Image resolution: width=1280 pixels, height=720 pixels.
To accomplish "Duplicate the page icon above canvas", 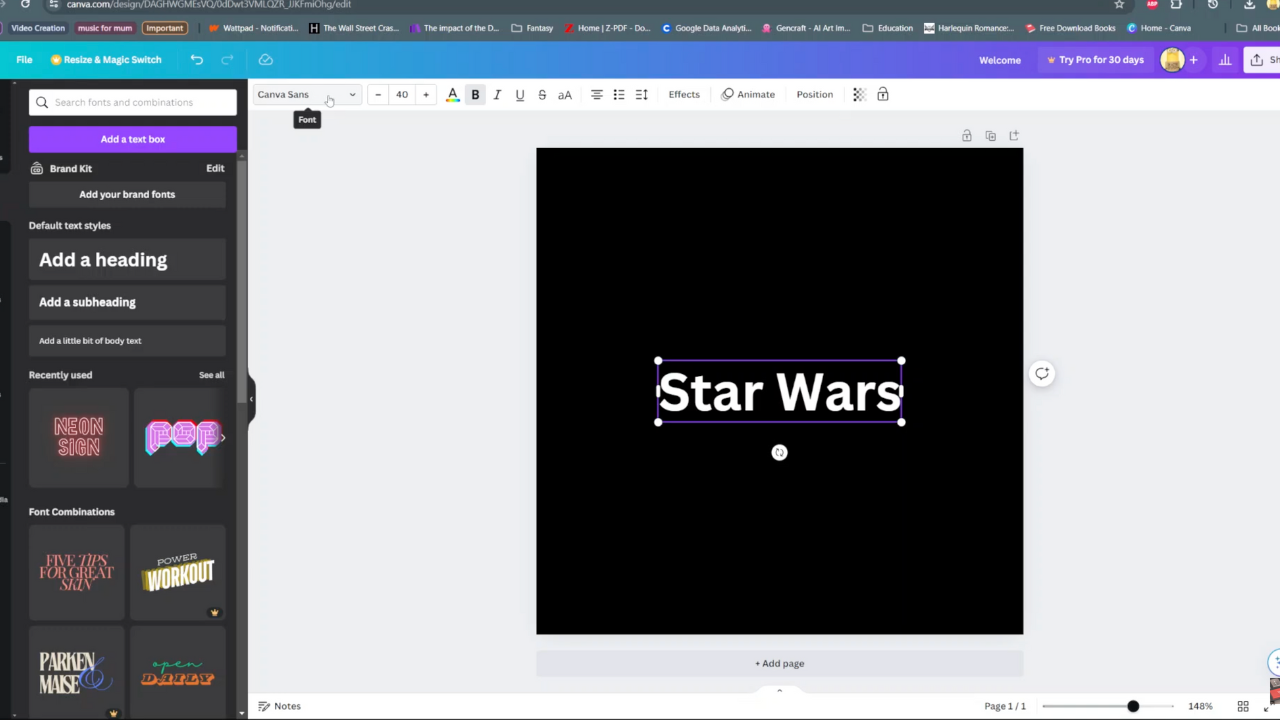I will (990, 136).
